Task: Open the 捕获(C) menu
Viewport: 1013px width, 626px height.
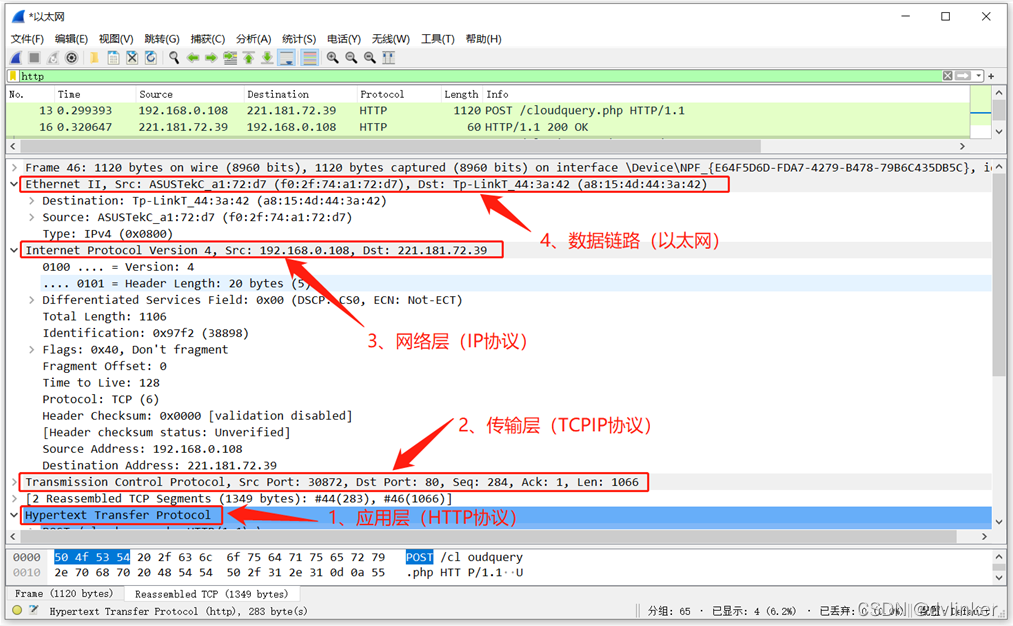Action: click(x=207, y=39)
